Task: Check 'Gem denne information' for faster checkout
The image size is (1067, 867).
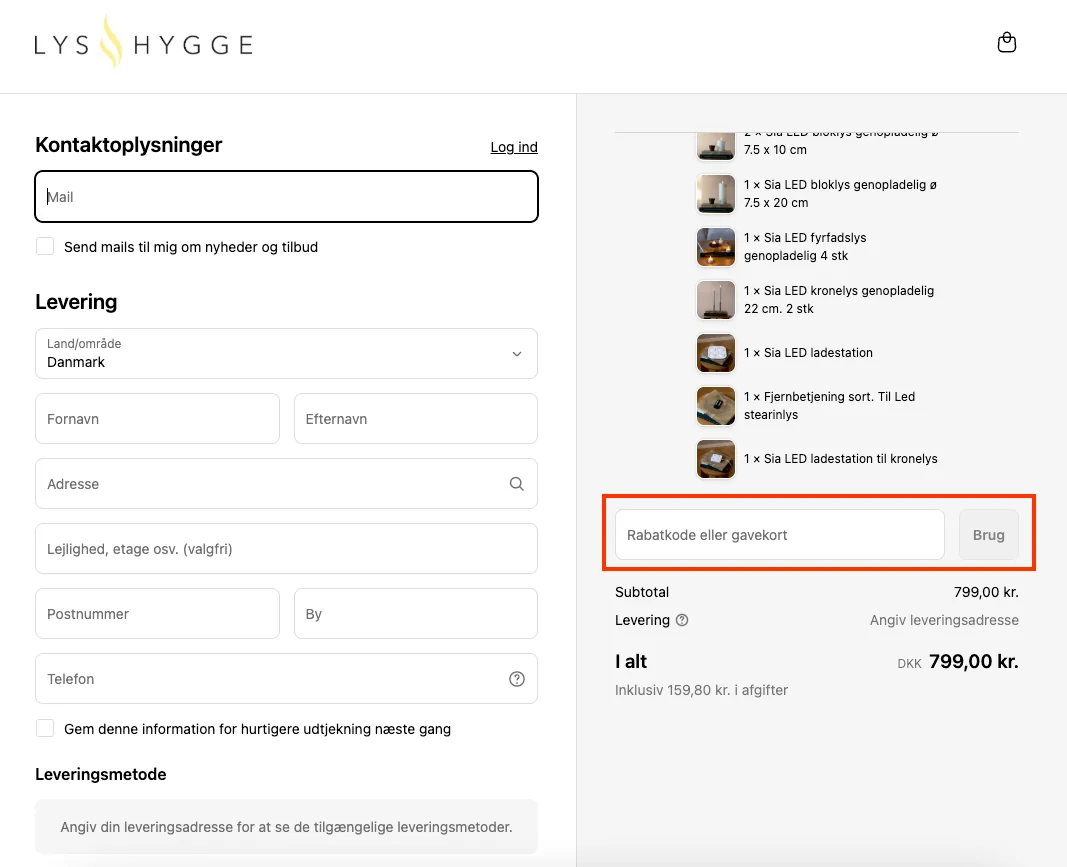Action: click(x=45, y=729)
